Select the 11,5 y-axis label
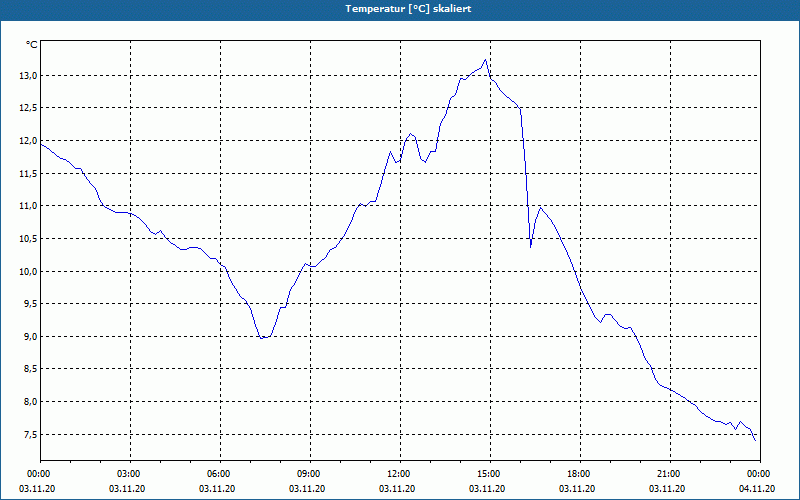The width and height of the screenshot is (800, 500). 28,173
